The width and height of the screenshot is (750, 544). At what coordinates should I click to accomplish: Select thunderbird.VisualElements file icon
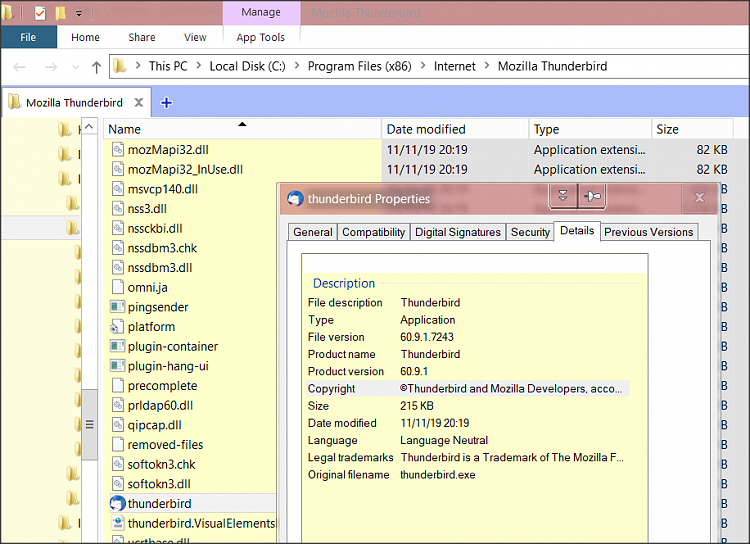(x=118, y=523)
